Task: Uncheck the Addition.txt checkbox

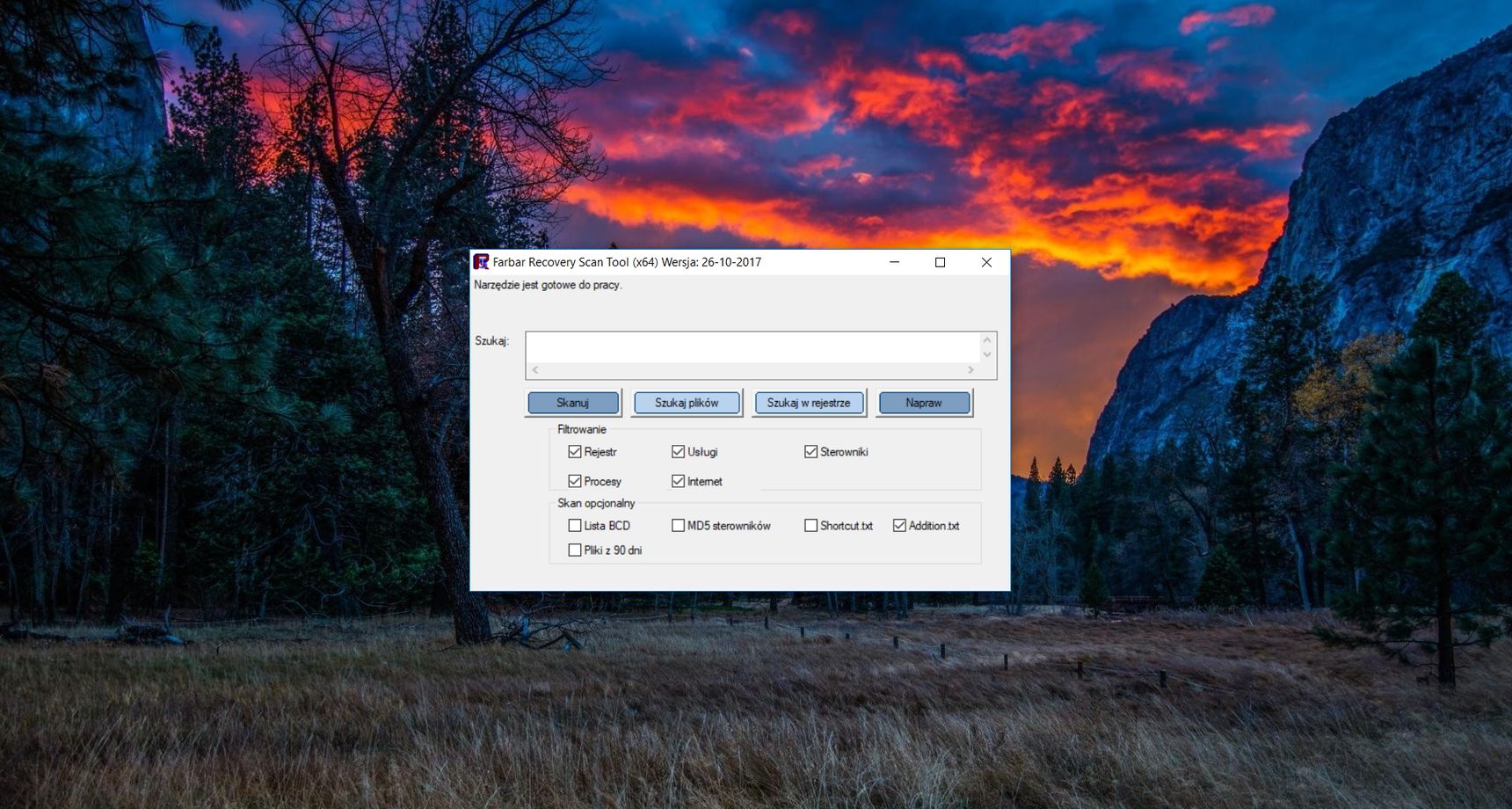Action: 899,526
